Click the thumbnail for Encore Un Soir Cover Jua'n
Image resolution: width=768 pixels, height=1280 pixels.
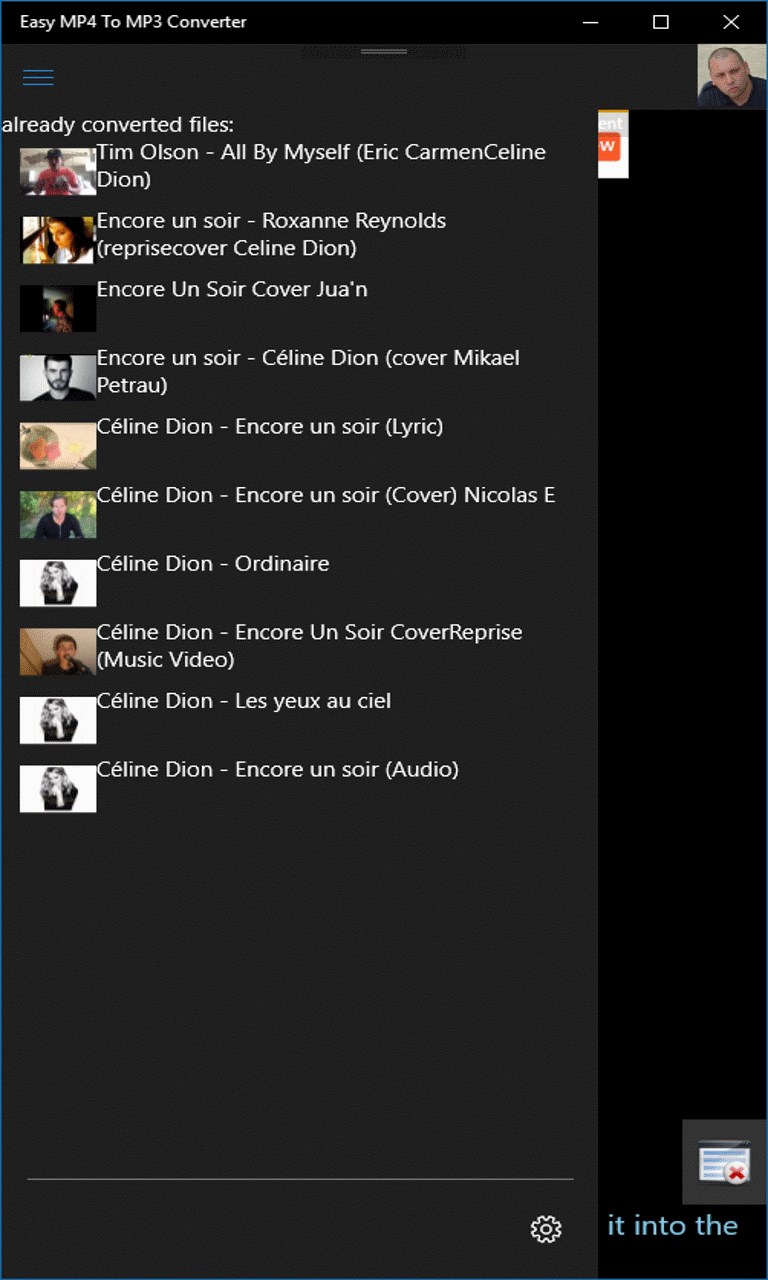[x=58, y=308]
